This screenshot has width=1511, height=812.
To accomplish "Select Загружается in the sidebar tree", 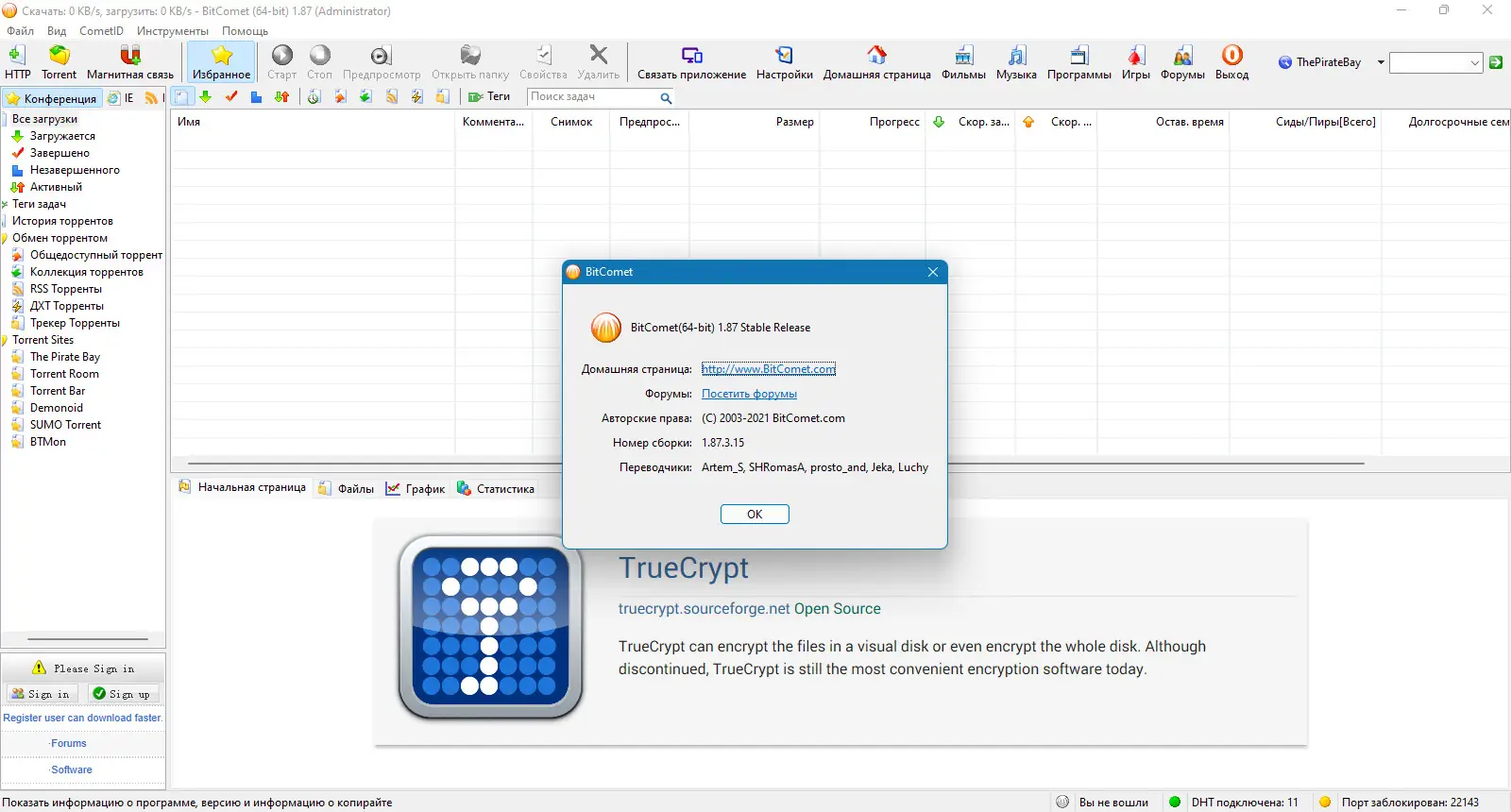I will [x=62, y=136].
